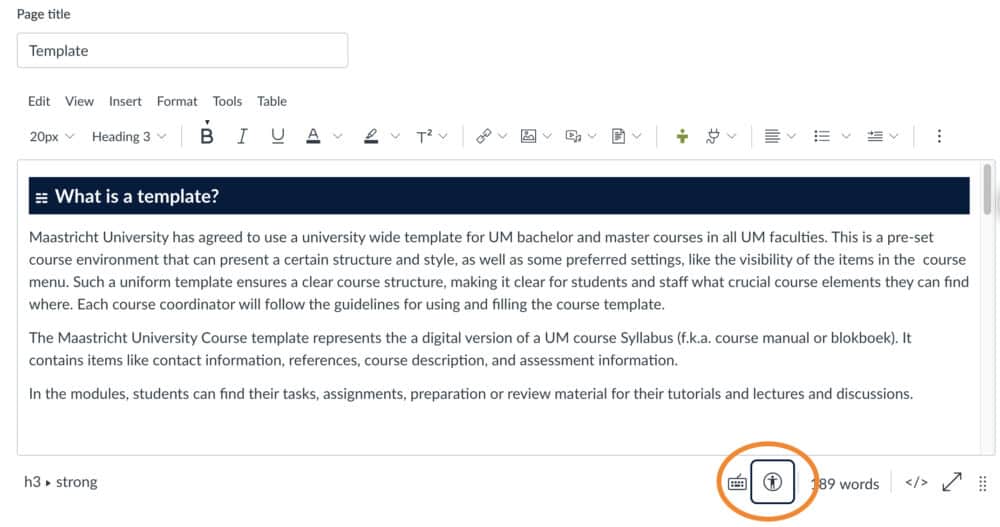Open the Insert menu
The image size is (1000, 527).
[x=125, y=101]
